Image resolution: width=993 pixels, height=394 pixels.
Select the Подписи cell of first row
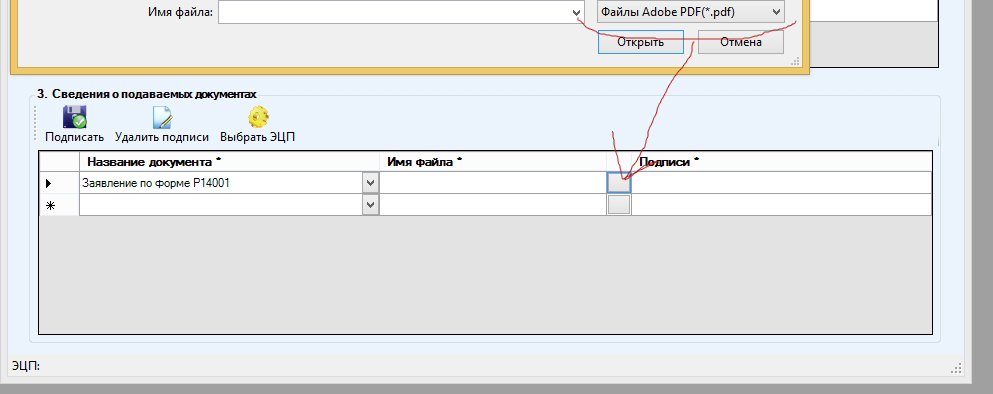pyautogui.click(x=781, y=183)
